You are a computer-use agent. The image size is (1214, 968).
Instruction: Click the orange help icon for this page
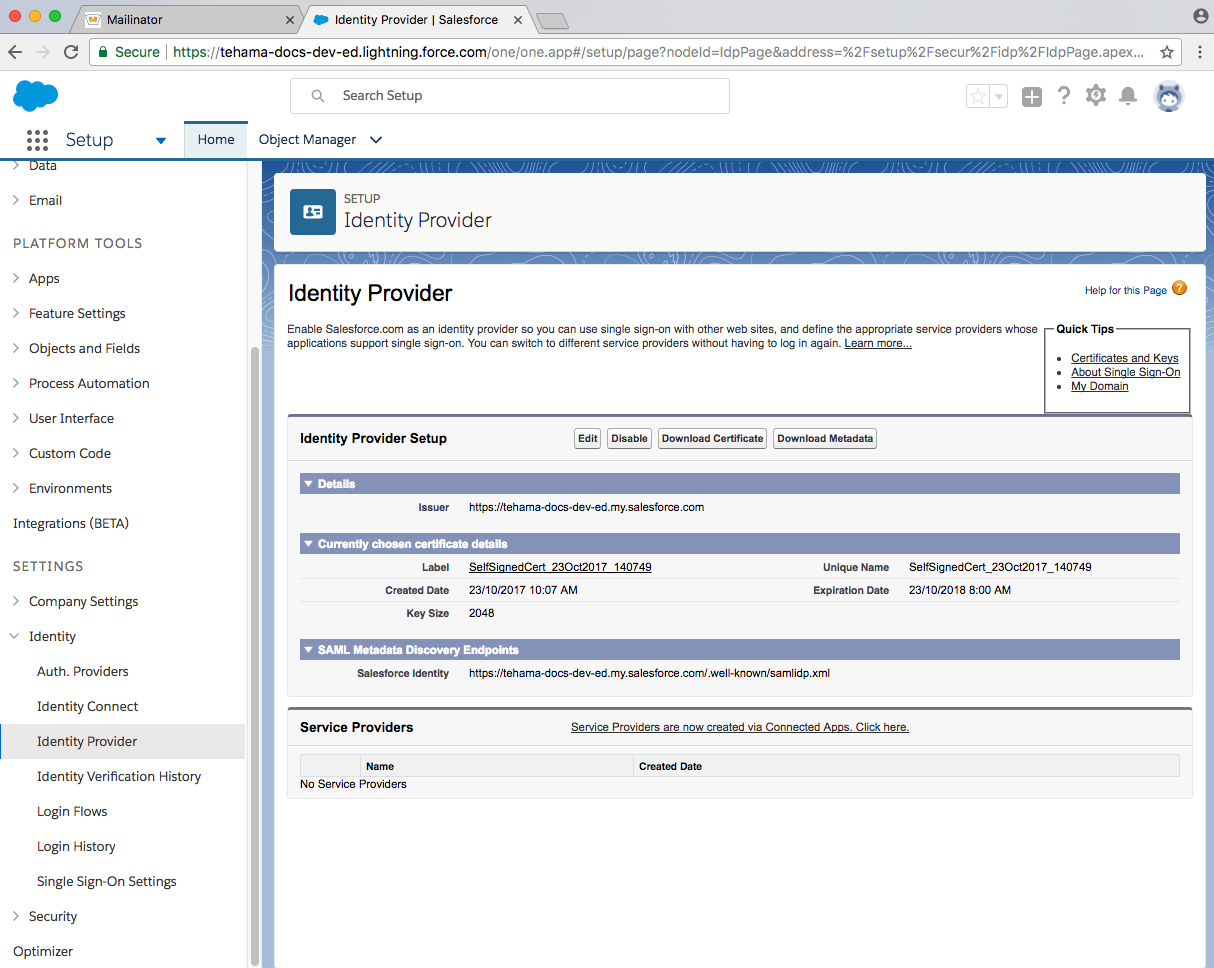[1179, 289]
